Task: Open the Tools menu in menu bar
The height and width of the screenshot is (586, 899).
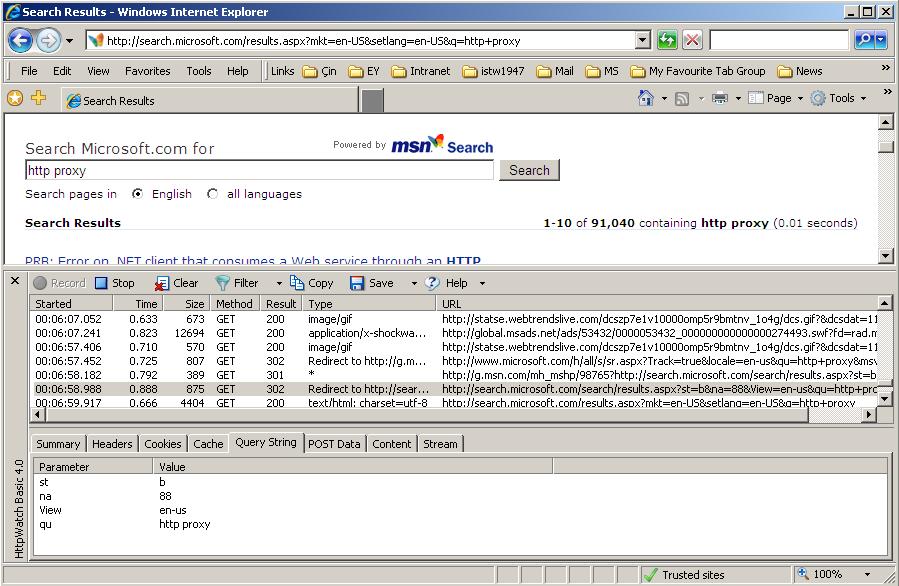Action: (198, 71)
